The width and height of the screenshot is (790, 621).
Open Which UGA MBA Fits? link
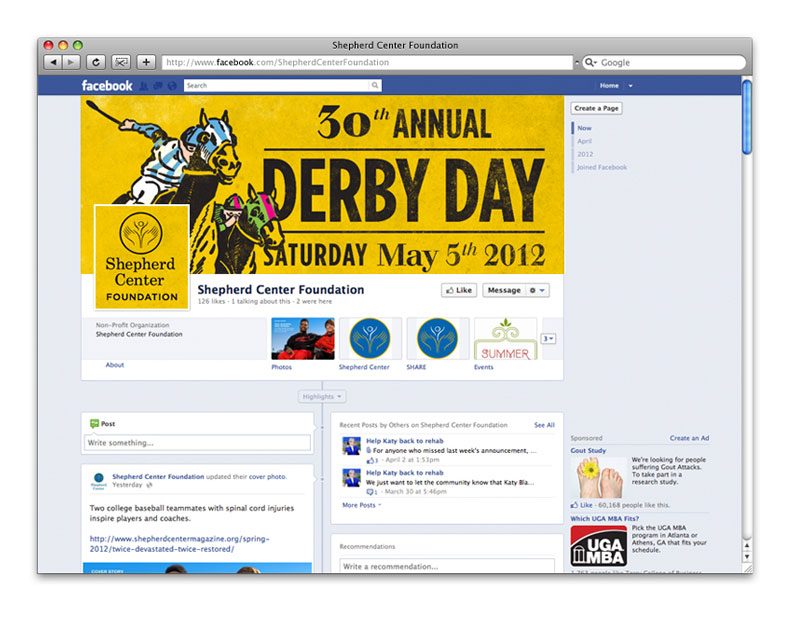pos(604,518)
